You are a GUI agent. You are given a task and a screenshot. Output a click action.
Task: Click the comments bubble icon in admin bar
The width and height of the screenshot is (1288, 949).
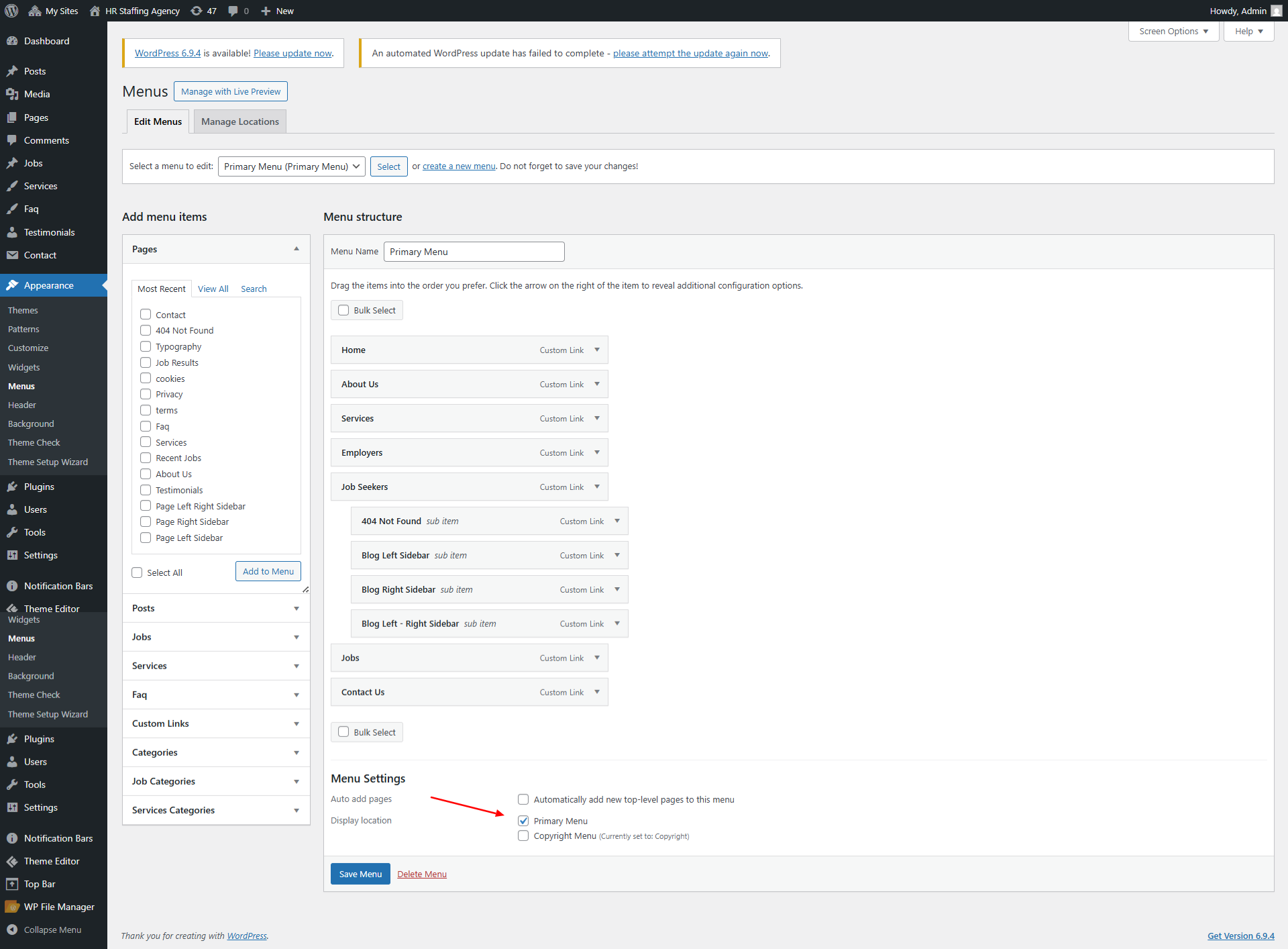tap(233, 11)
